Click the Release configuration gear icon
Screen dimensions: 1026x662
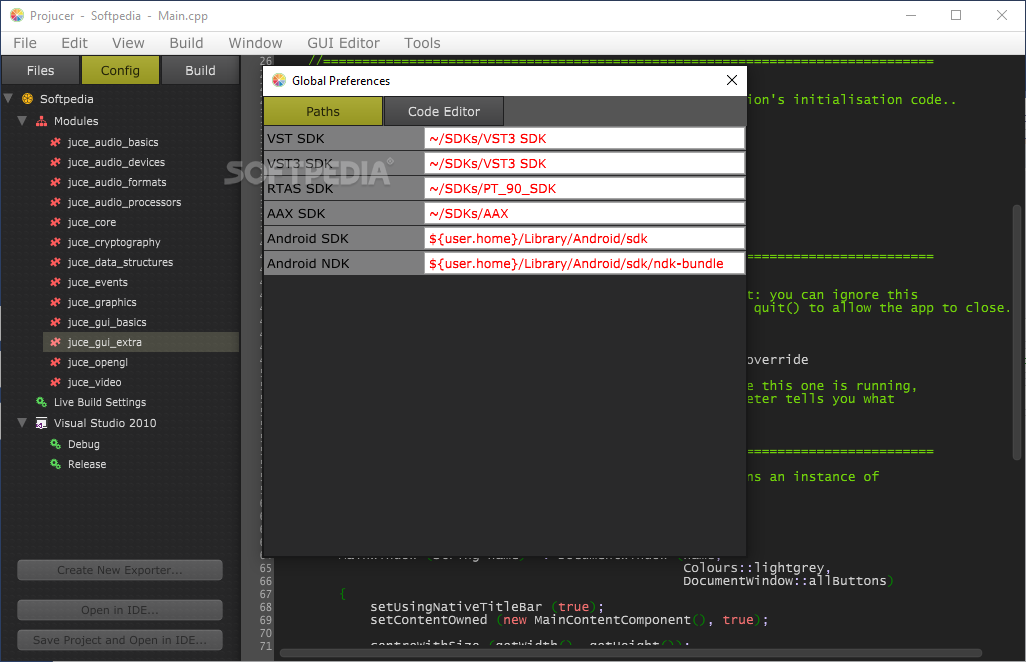pyautogui.click(x=56, y=464)
